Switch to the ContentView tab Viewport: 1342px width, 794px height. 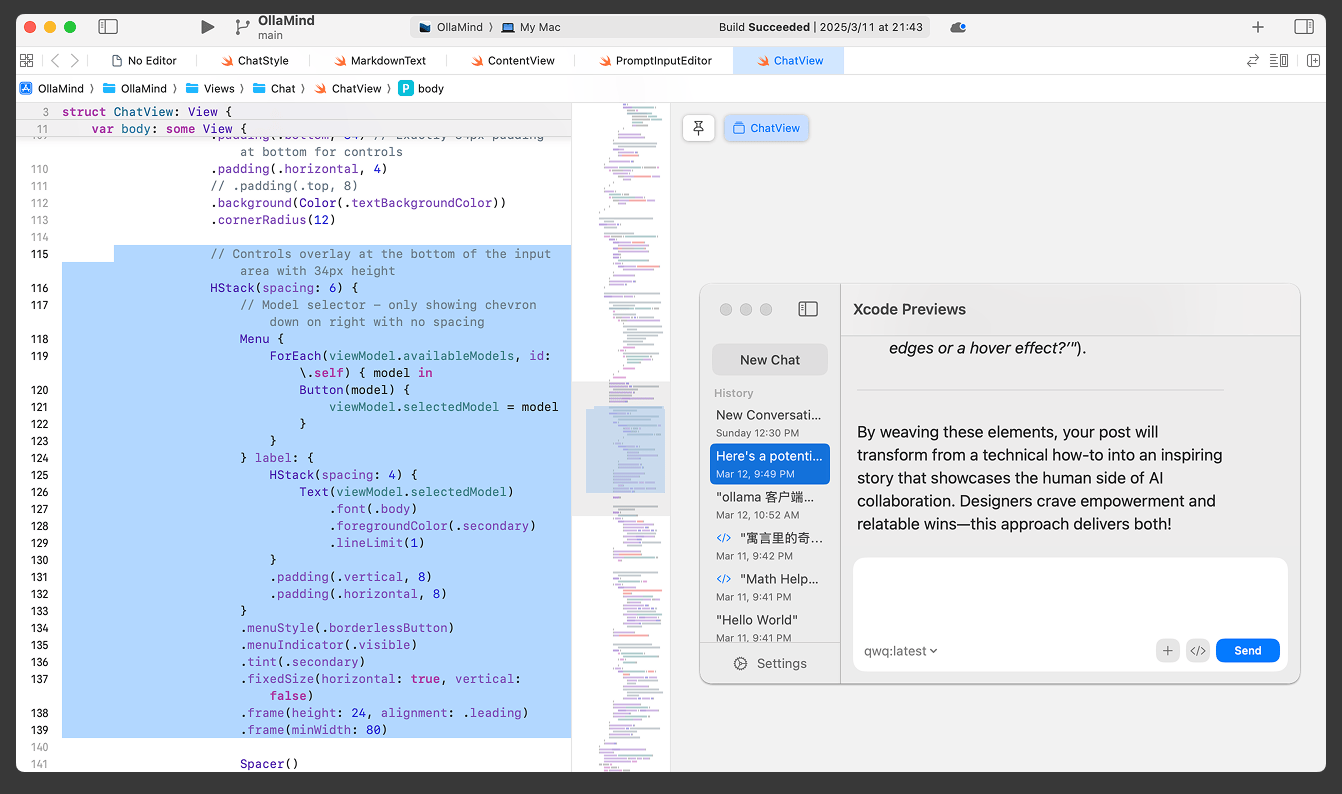pyautogui.click(x=512, y=60)
